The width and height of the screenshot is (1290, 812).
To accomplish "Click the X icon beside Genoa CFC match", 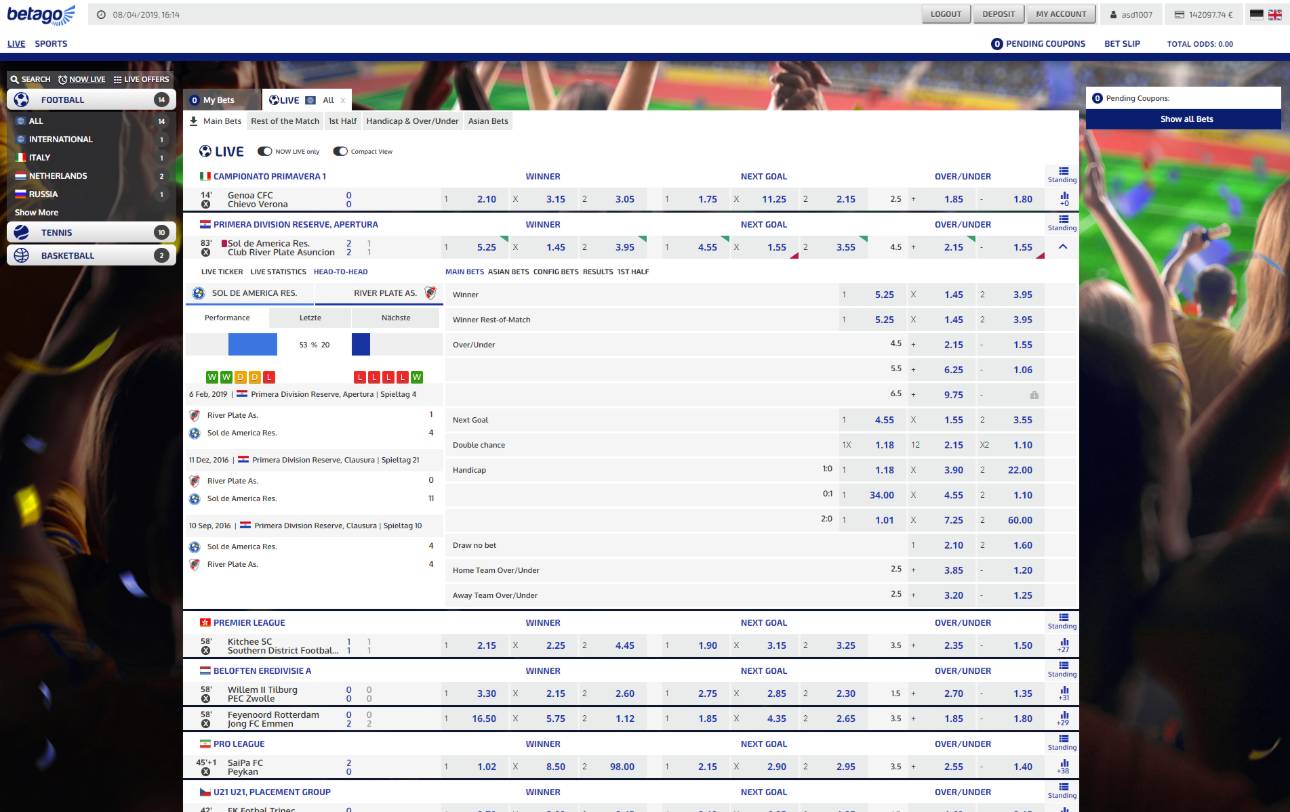I will click(206, 204).
